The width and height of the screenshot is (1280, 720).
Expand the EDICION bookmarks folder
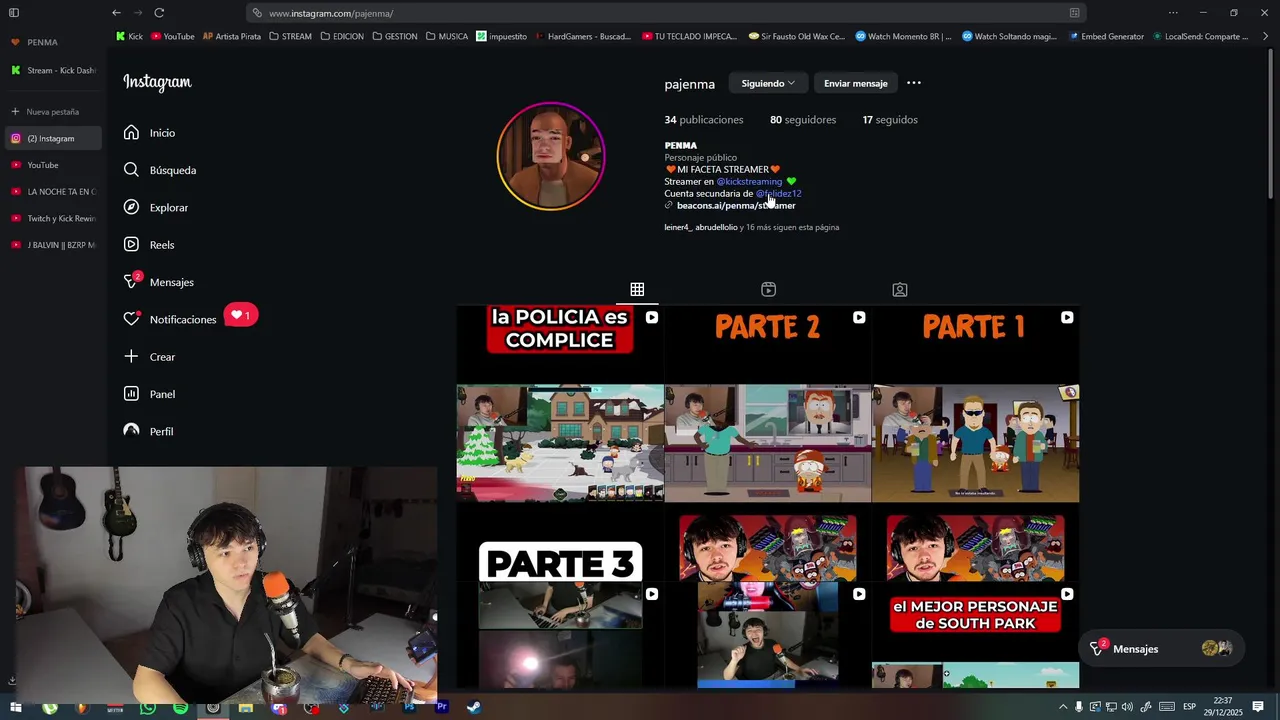tap(342, 36)
